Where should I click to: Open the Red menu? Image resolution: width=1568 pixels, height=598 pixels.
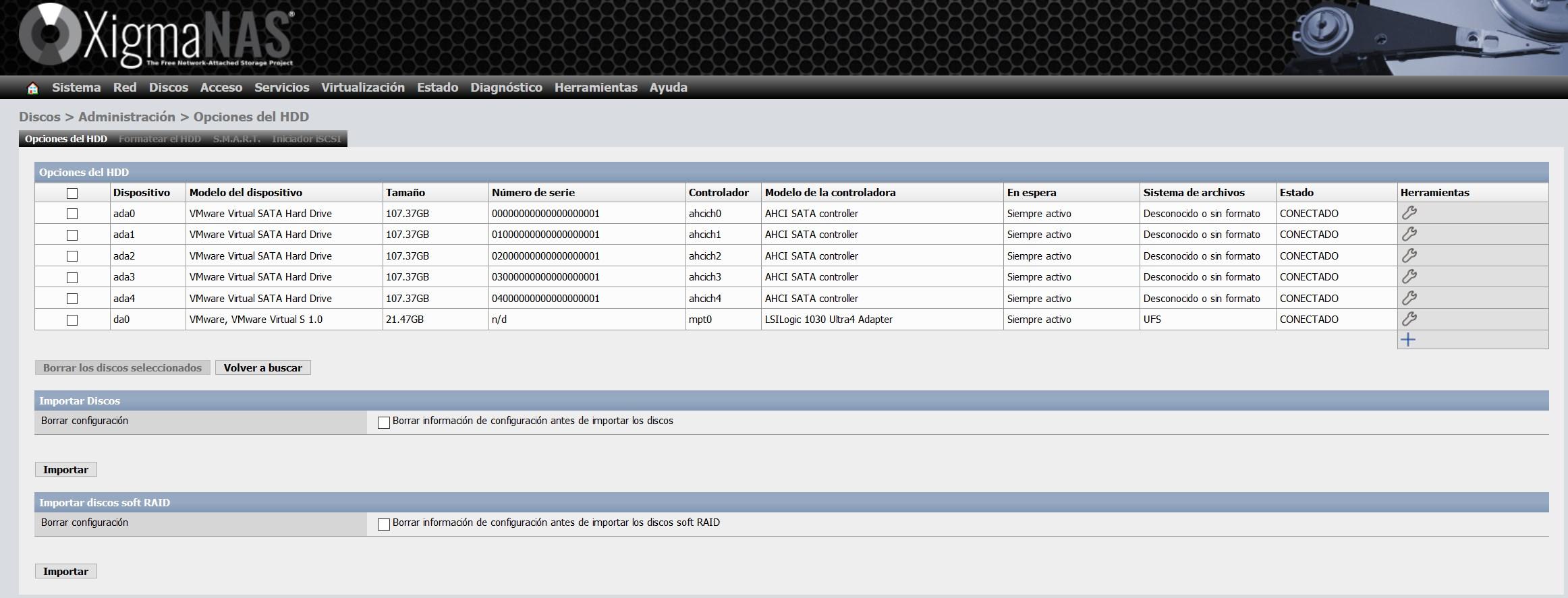[x=125, y=88]
